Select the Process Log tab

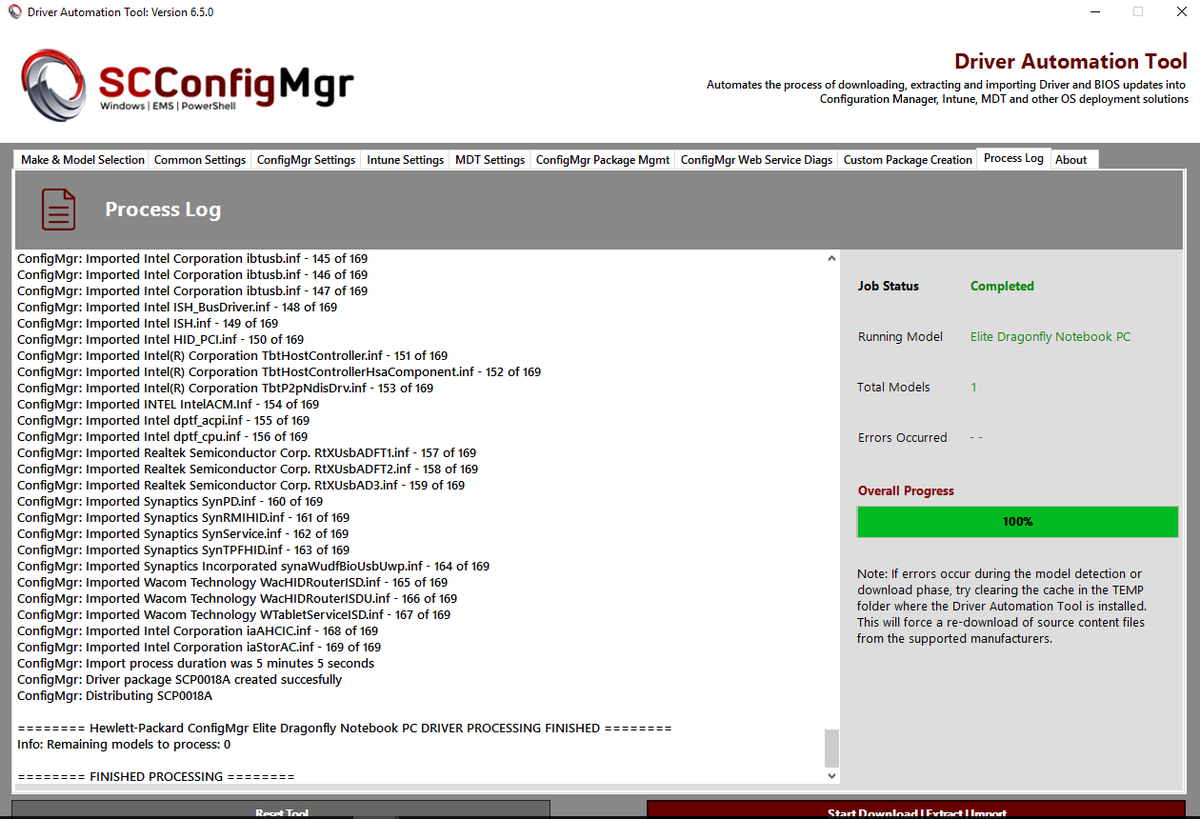pos(1013,158)
